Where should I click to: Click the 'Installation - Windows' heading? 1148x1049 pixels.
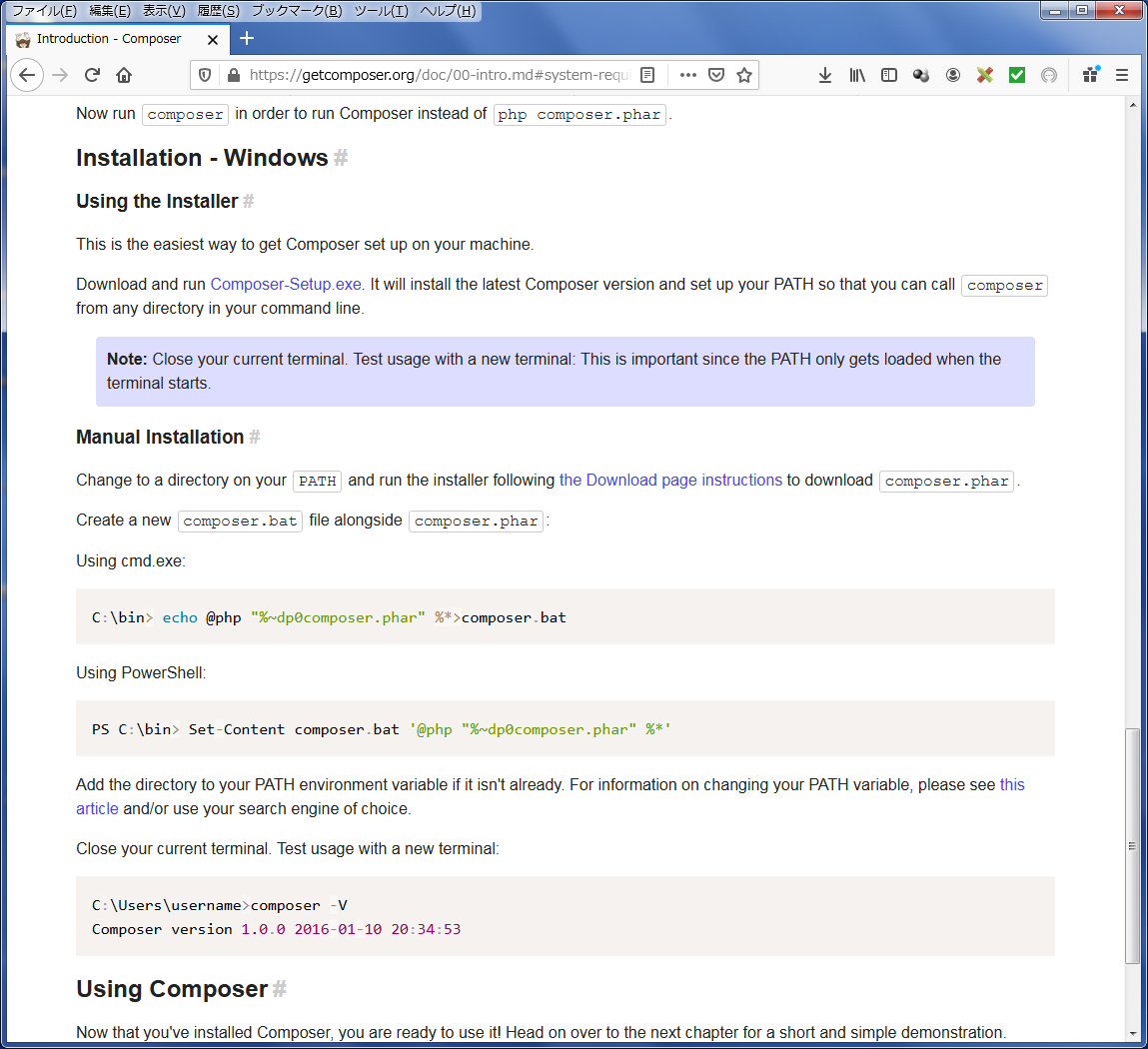tap(202, 158)
